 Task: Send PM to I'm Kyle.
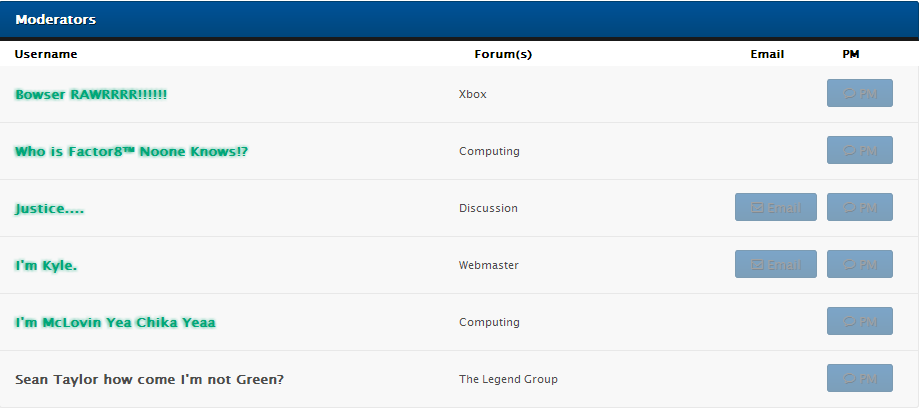pos(859,264)
